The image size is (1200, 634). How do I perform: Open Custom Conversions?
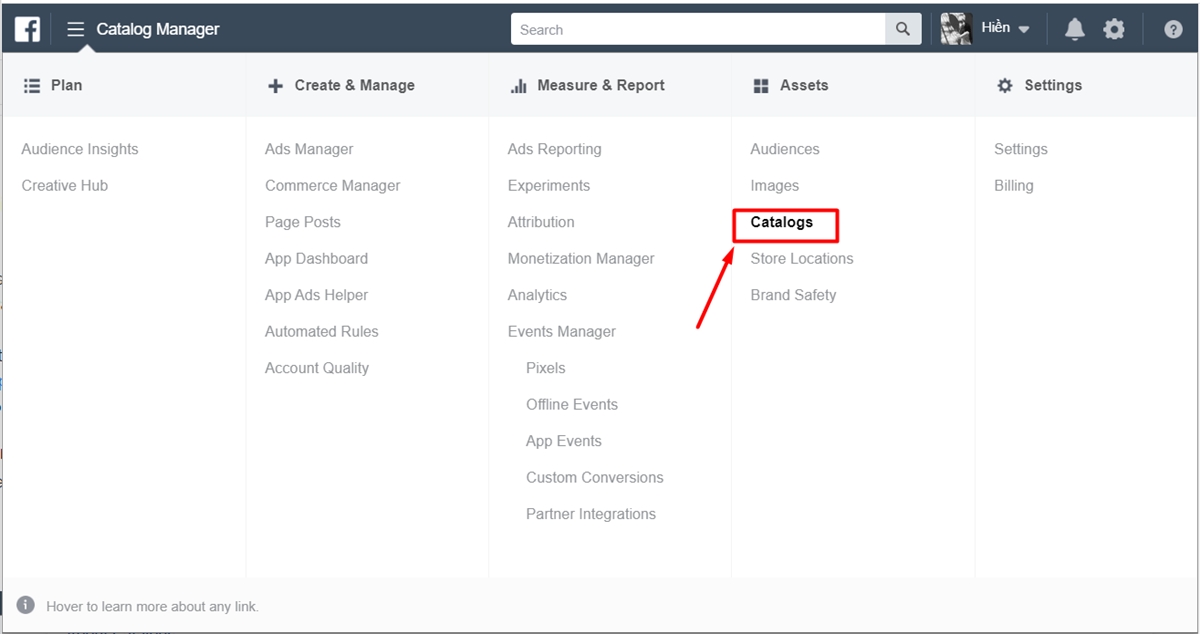tap(595, 478)
